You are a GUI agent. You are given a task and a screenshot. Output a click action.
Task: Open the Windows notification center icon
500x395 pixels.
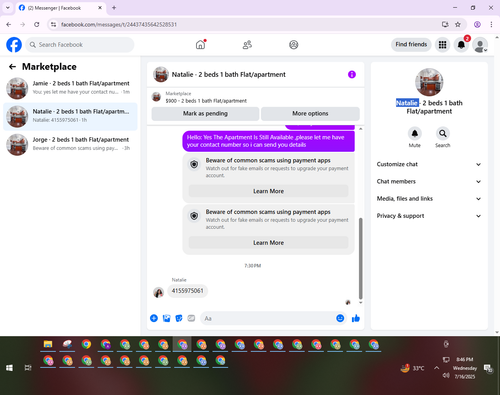coord(488,368)
